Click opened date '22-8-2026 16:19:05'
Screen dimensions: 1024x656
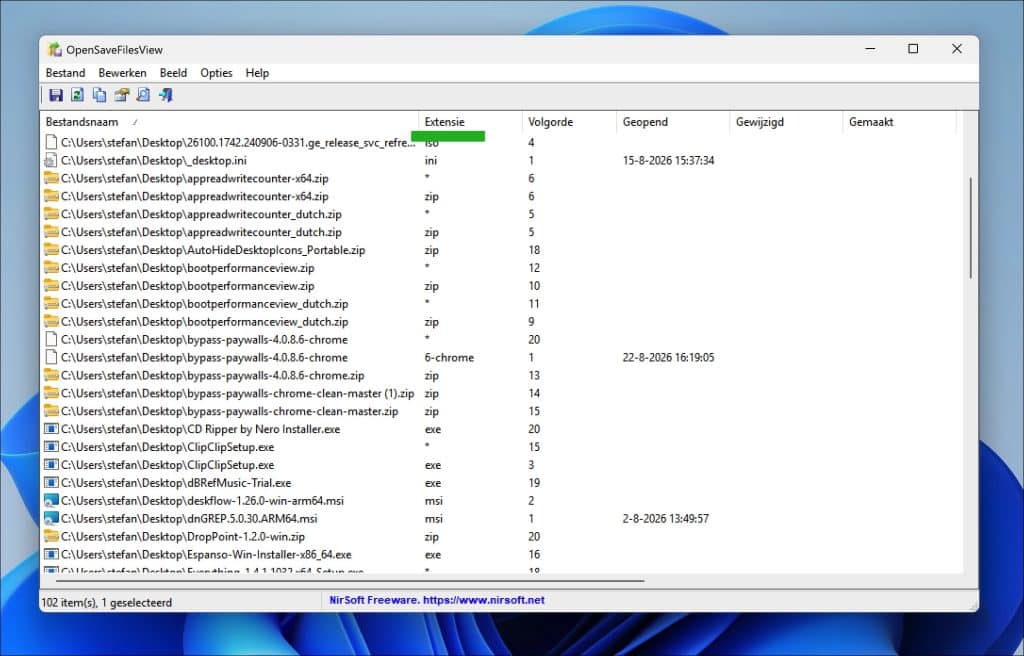tap(668, 357)
